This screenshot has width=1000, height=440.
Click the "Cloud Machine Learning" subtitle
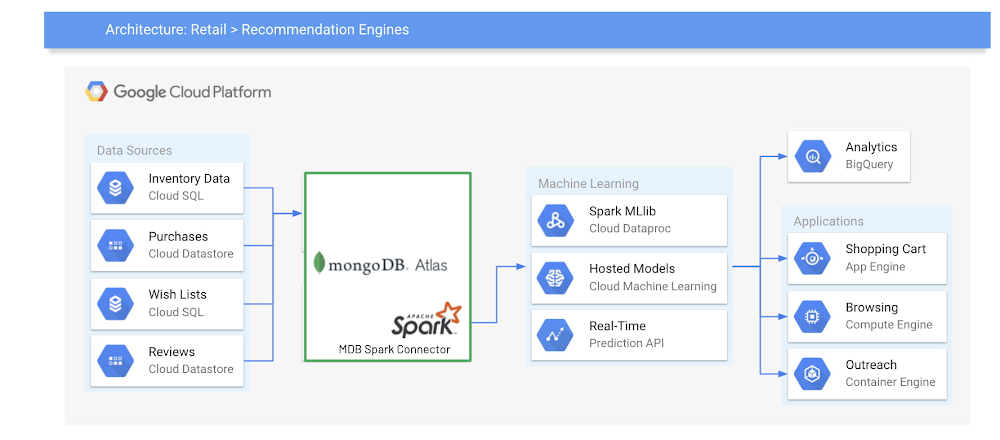click(x=652, y=286)
